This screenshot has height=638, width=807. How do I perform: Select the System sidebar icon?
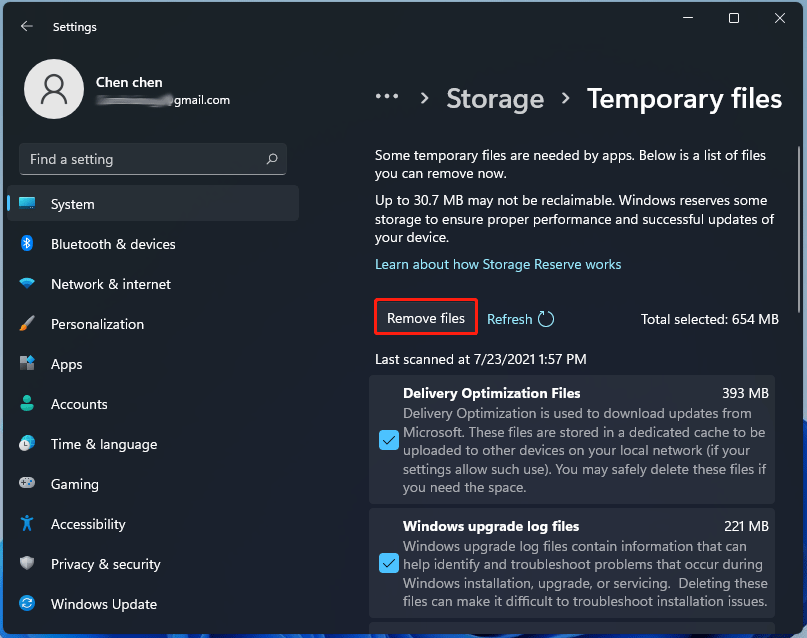pos(27,203)
